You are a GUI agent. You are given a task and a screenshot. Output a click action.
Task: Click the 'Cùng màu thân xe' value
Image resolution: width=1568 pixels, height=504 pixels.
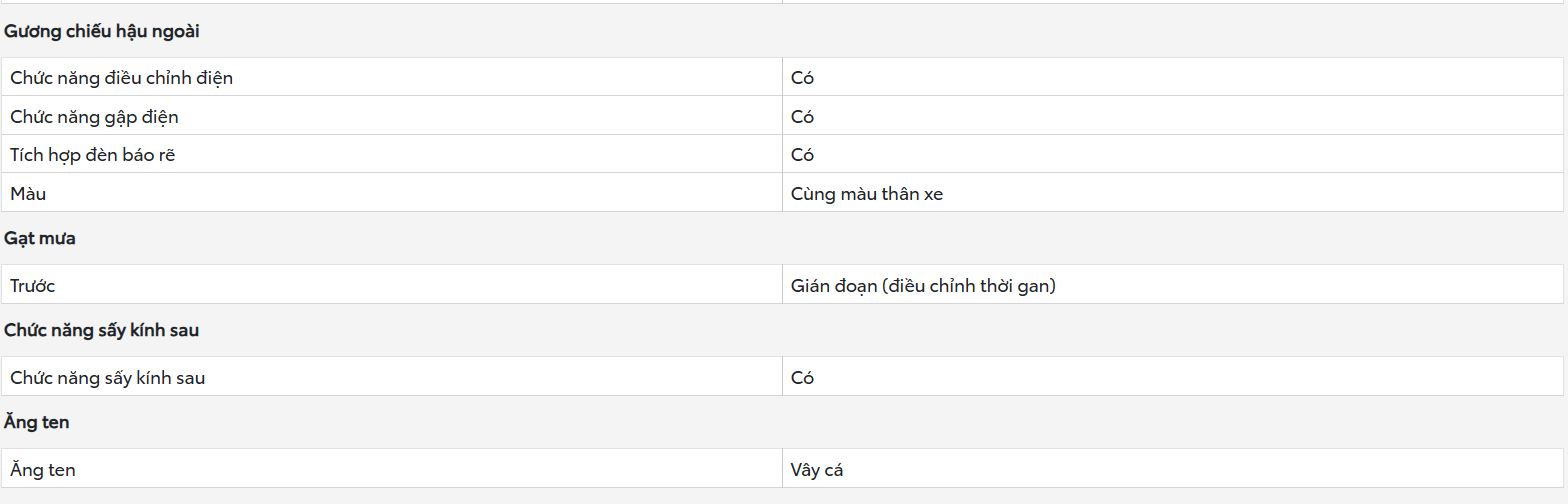pyautogui.click(x=866, y=194)
